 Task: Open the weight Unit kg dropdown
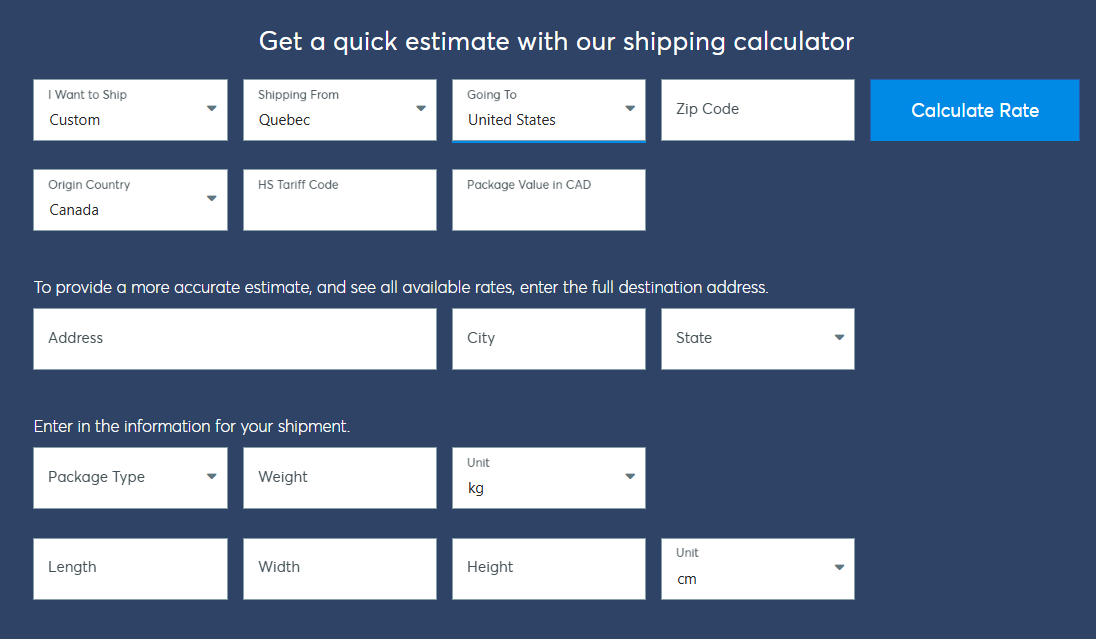[548, 478]
